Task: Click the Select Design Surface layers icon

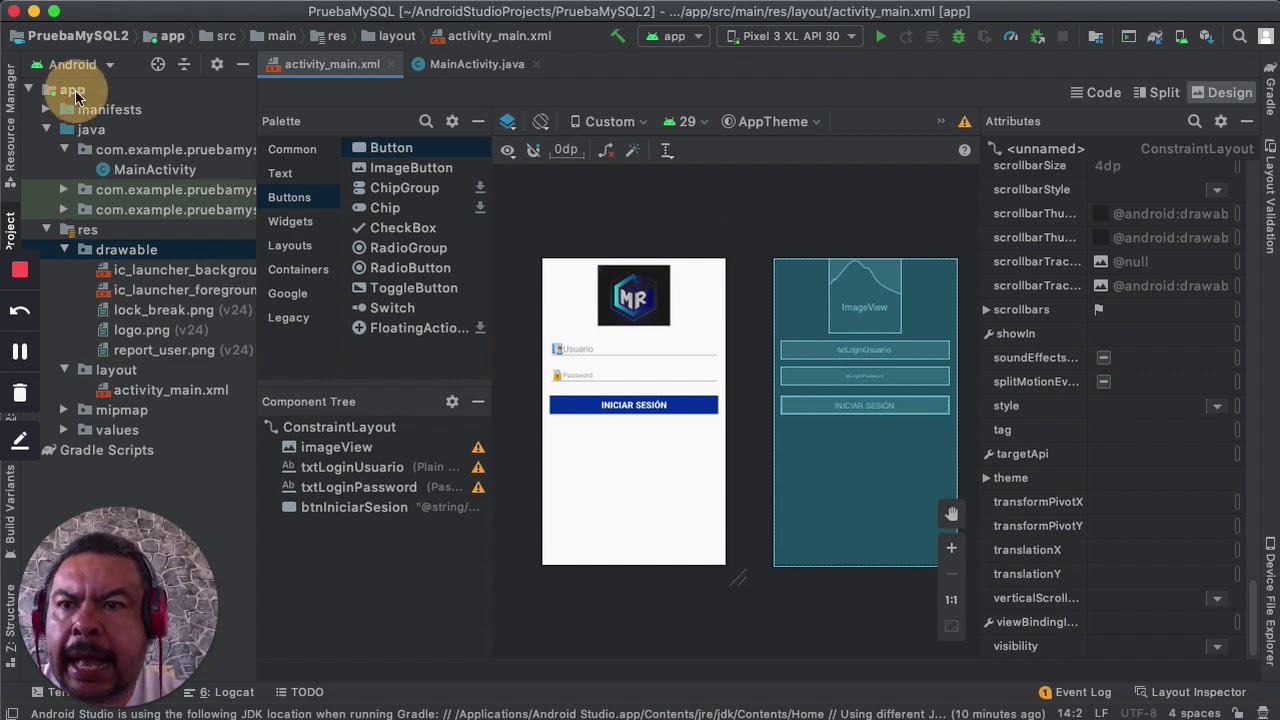Action: (508, 121)
